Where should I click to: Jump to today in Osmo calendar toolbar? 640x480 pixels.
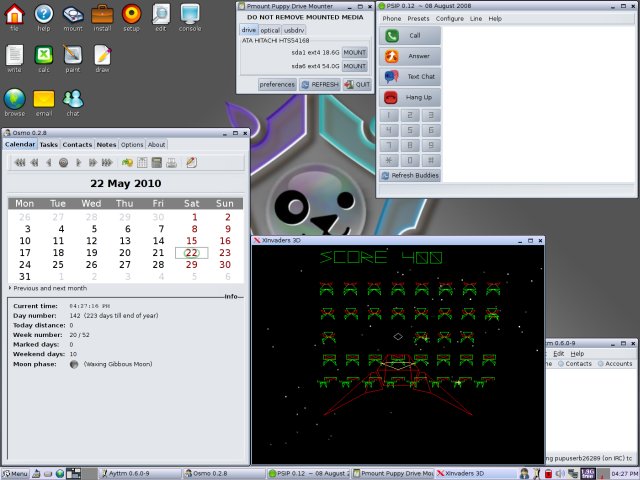63,163
